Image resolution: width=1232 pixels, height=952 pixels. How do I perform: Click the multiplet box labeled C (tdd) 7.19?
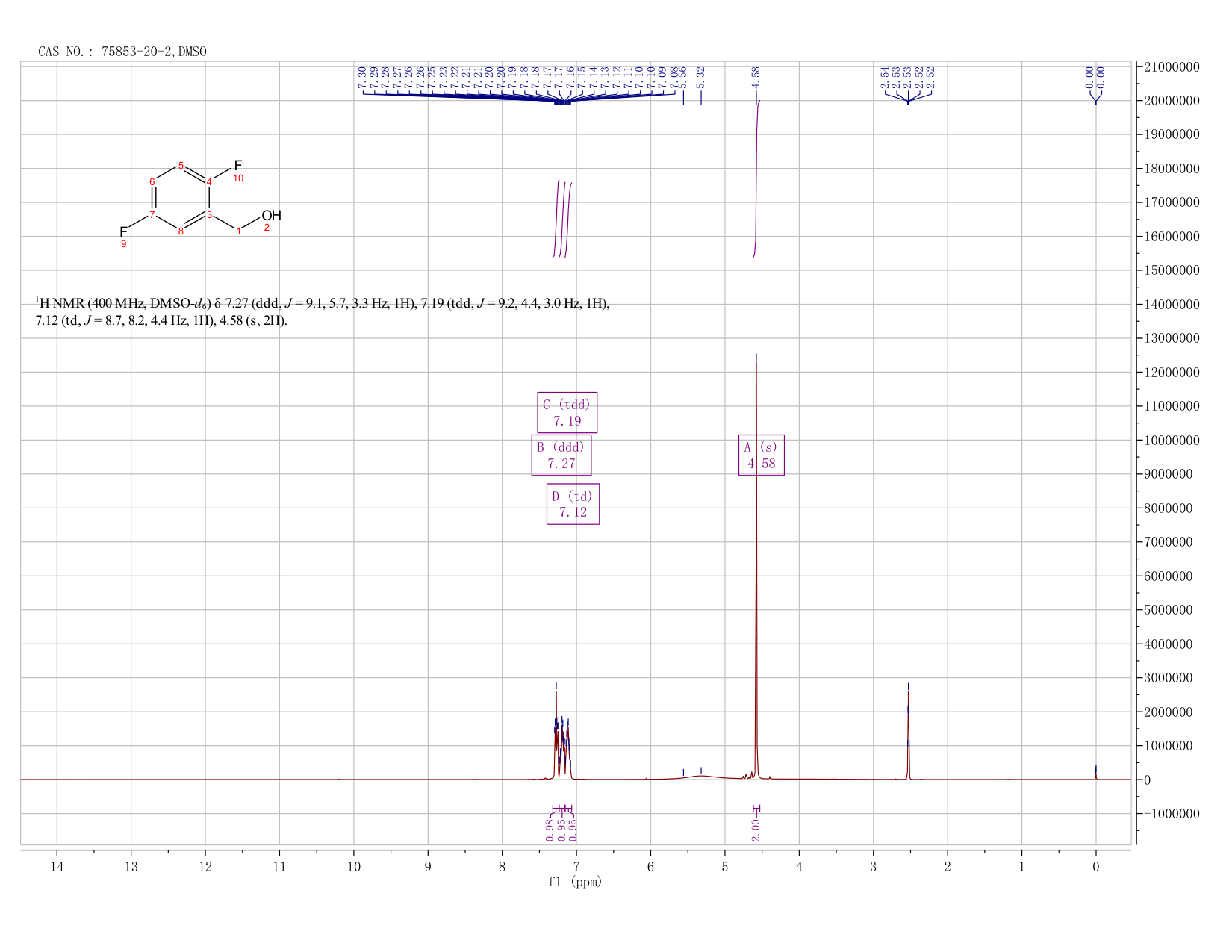coord(567,412)
